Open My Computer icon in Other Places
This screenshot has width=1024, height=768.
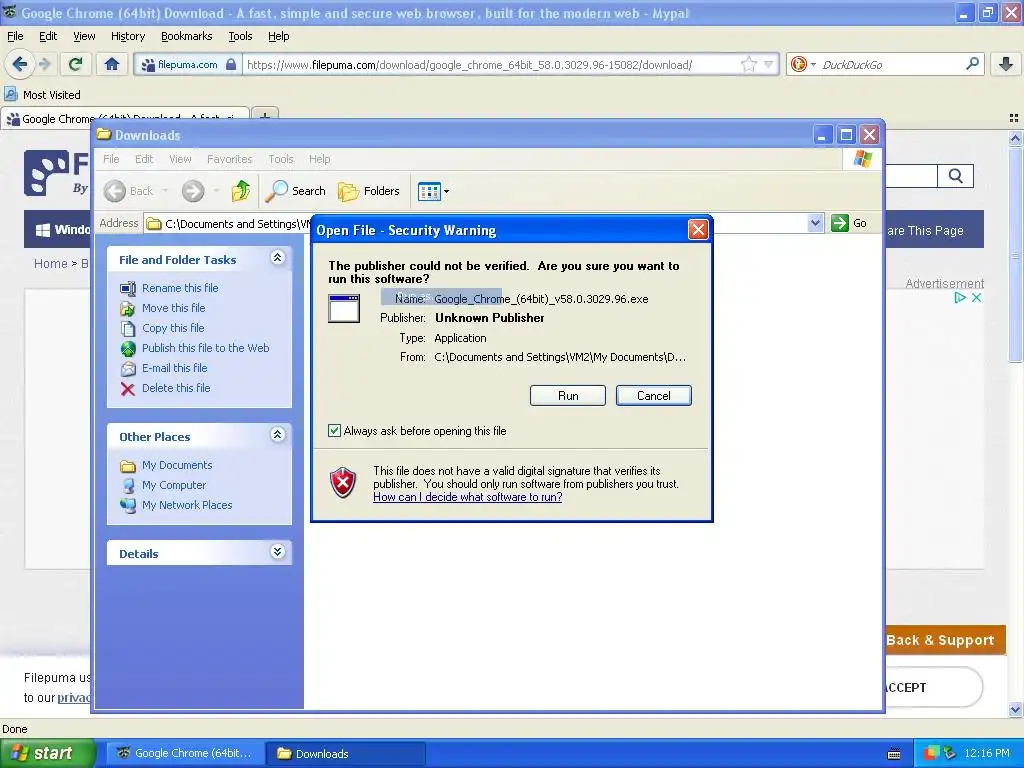tap(128, 485)
